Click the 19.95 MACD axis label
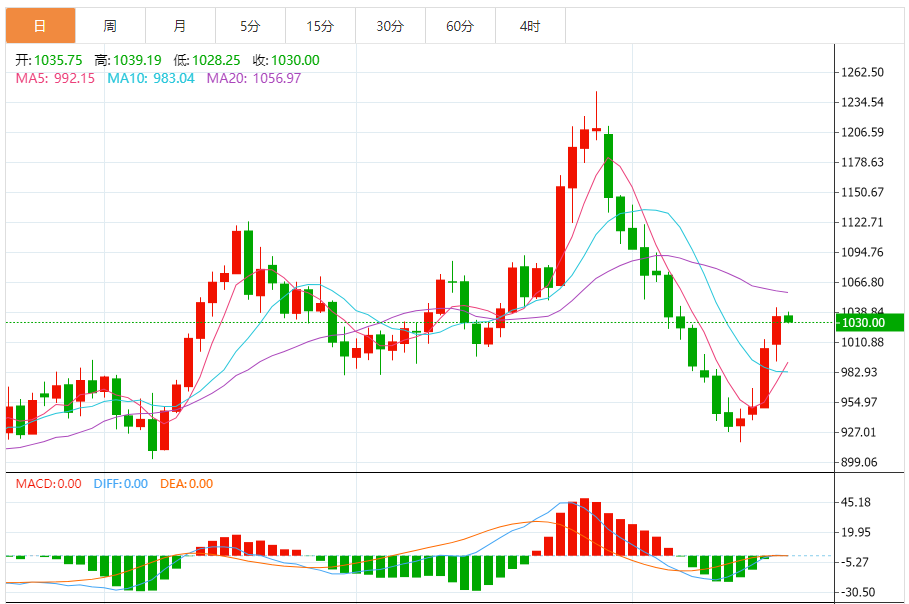Screen dimensions: 909x604 [x=856, y=532]
